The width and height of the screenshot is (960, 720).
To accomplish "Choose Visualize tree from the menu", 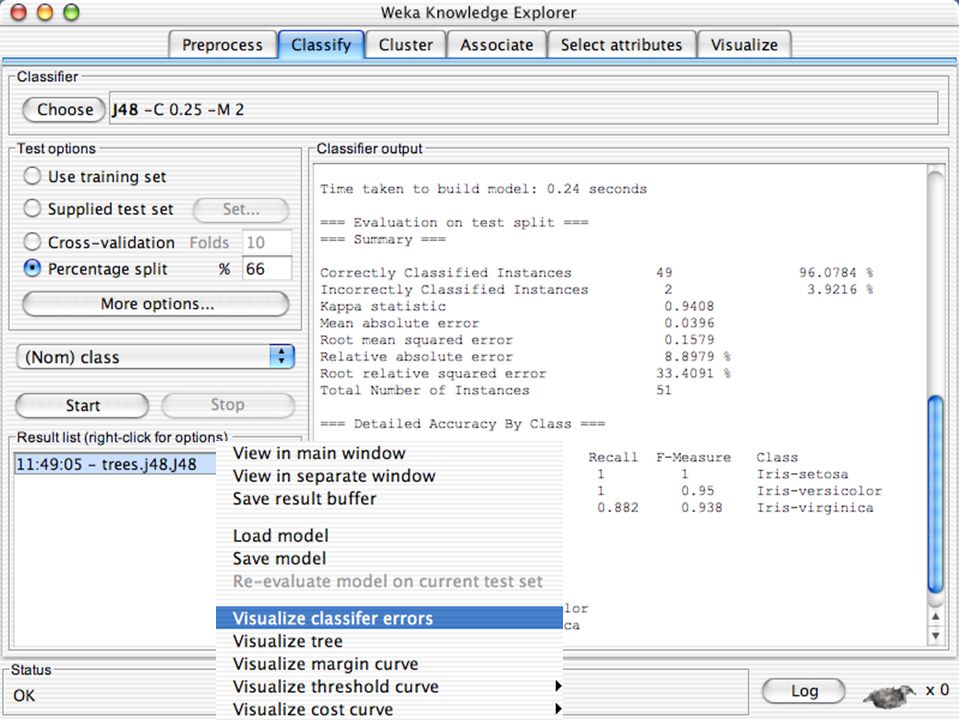I will coord(389,641).
